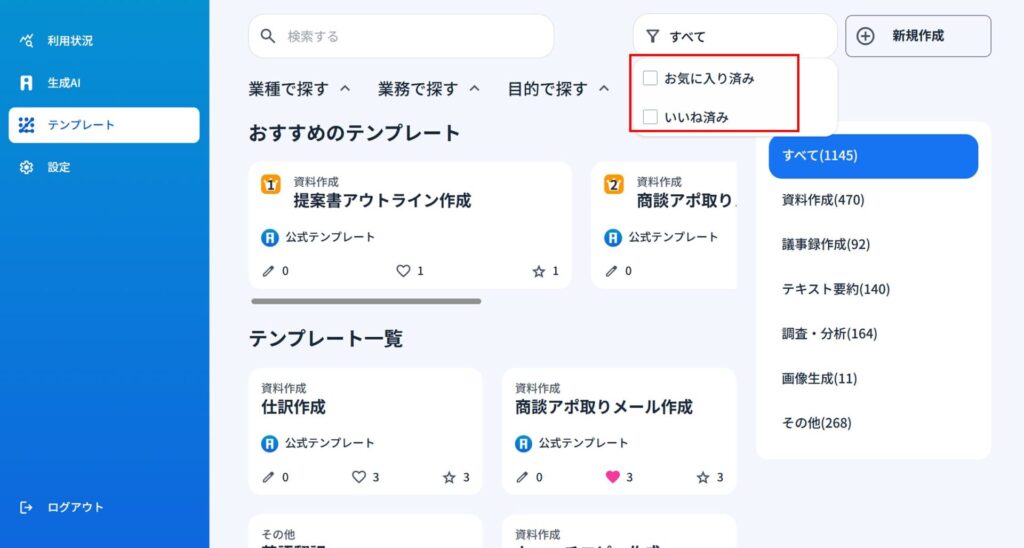Click the pencil icon on 提案書アウトライン作成 card
This screenshot has height=548, width=1024.
point(268,271)
